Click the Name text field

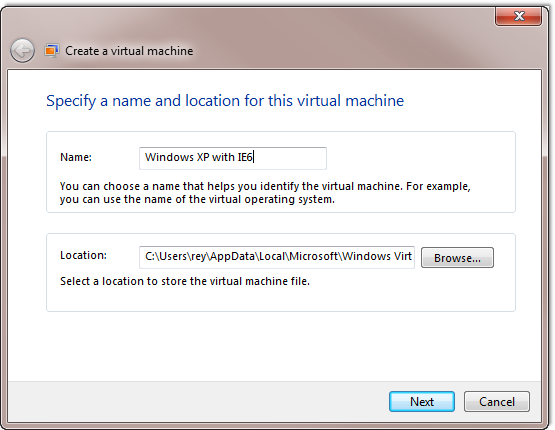233,158
